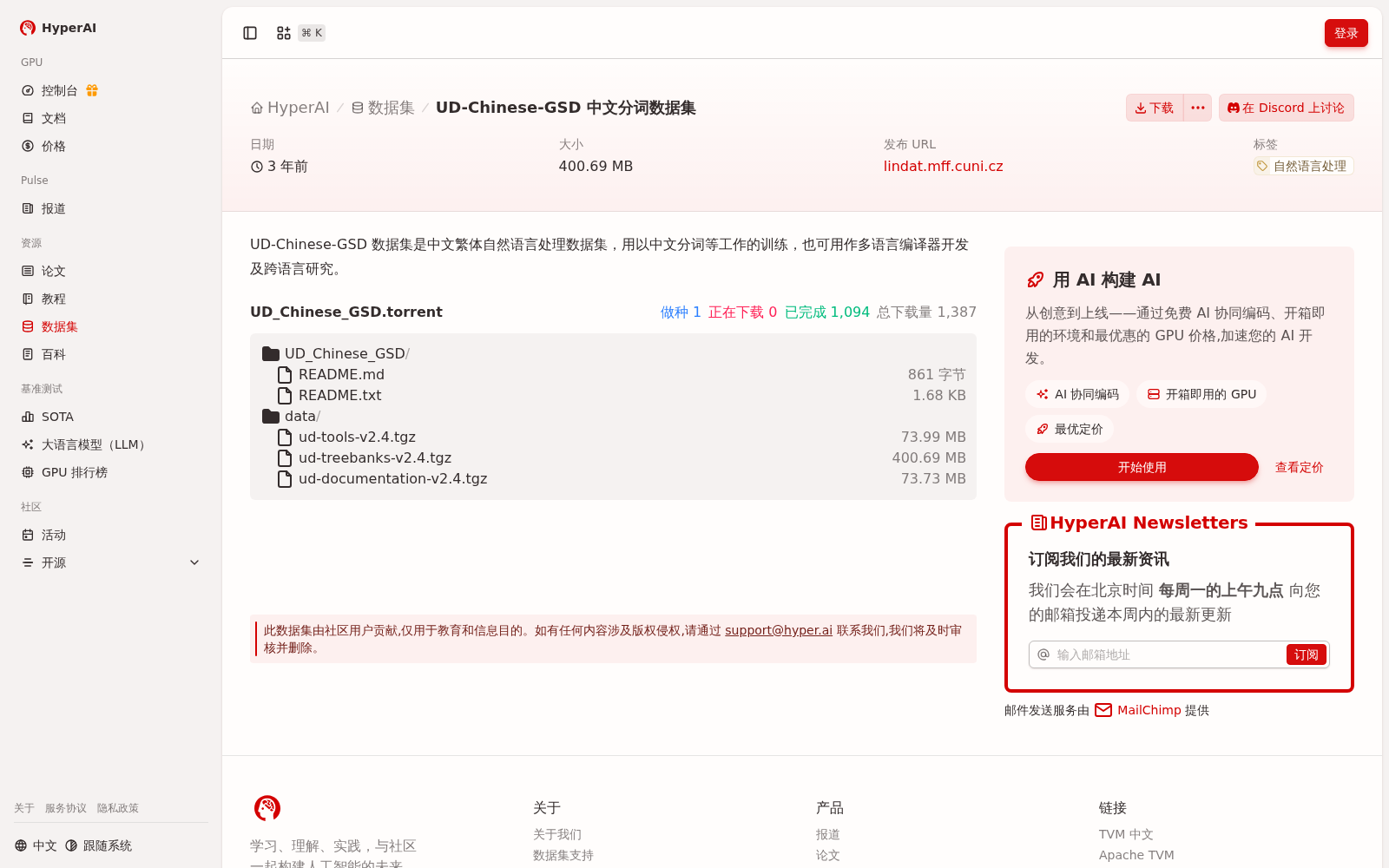Click the ud-treebanks-v2.4.tgz file icon

tap(284, 457)
